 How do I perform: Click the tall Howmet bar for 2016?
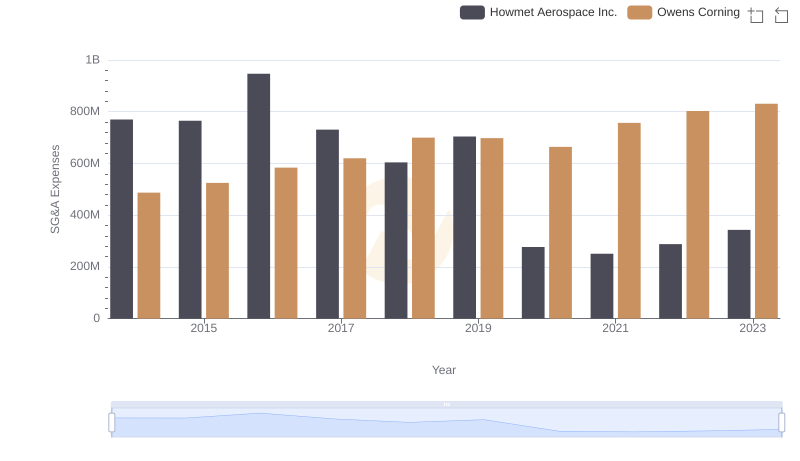tap(259, 196)
